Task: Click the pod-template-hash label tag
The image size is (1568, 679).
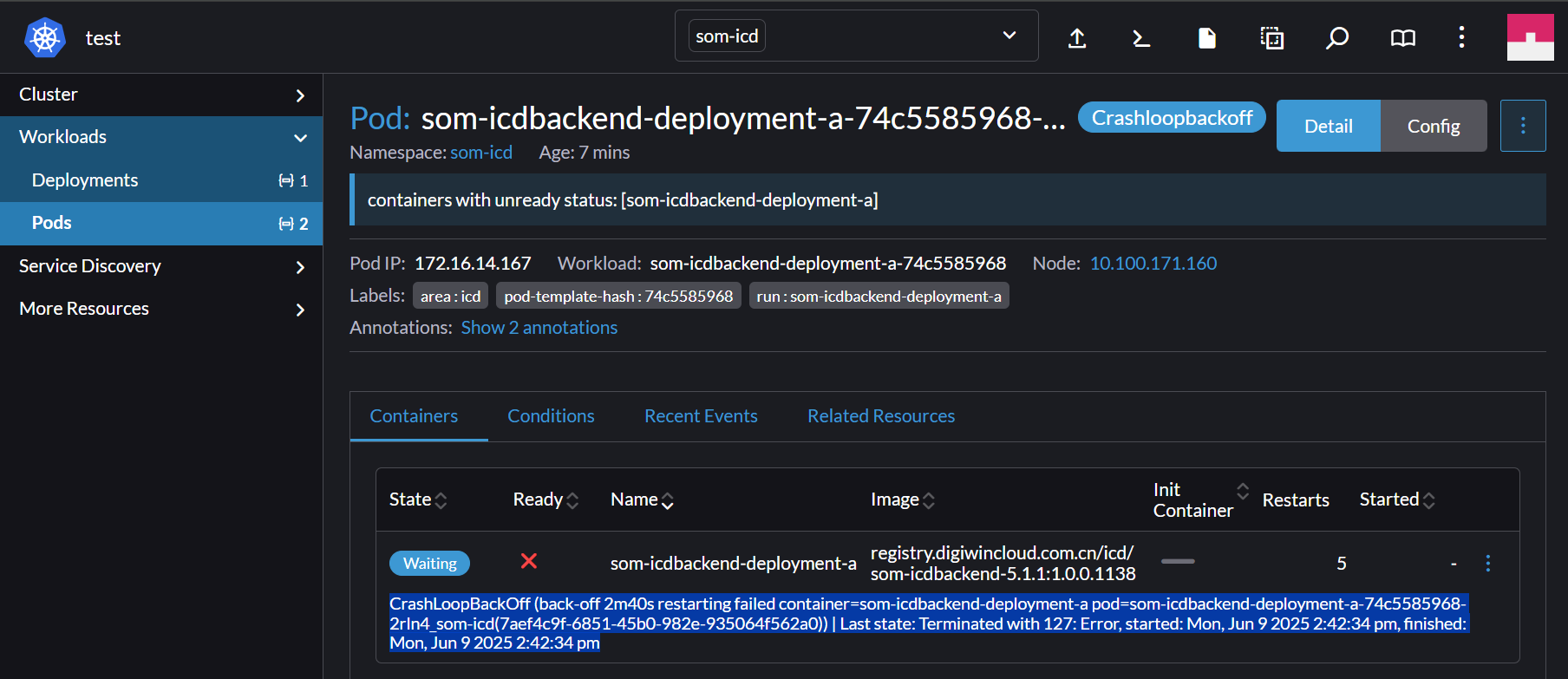Action: pyautogui.click(x=618, y=296)
